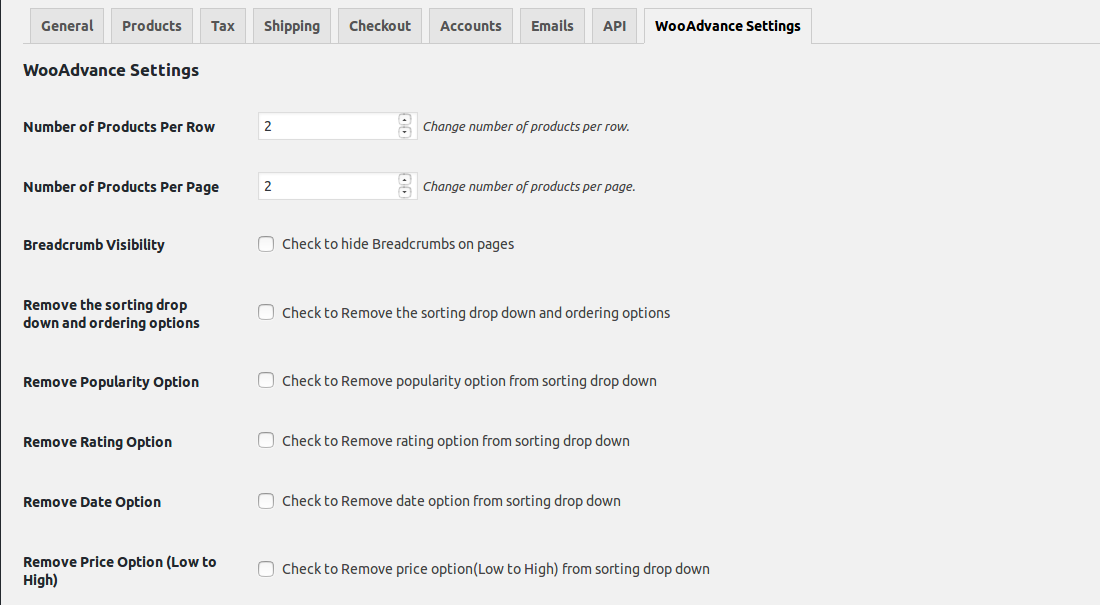The width and height of the screenshot is (1100, 605).
Task: Open the General settings tab
Action: coord(67,26)
